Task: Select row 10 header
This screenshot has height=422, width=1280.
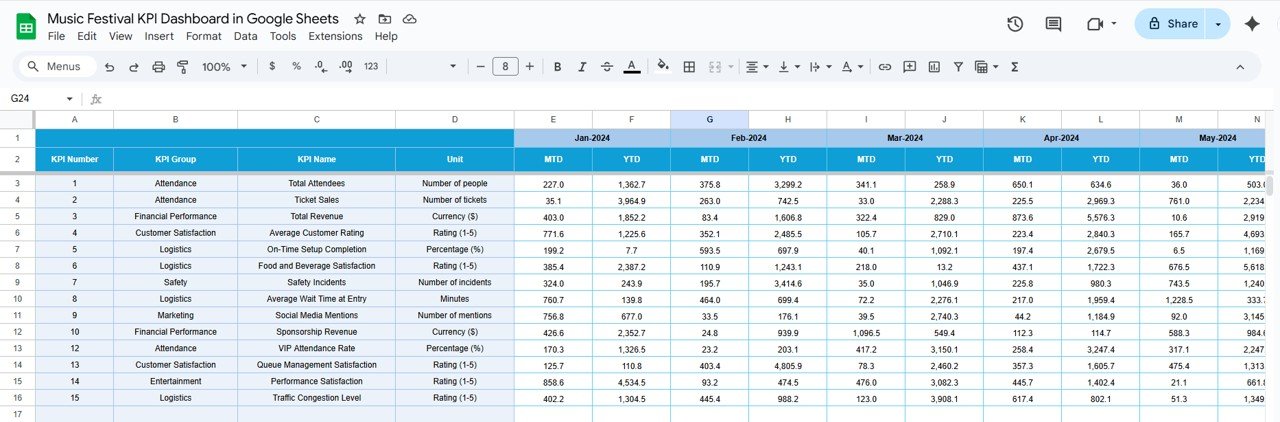Action: pyautogui.click(x=17, y=298)
